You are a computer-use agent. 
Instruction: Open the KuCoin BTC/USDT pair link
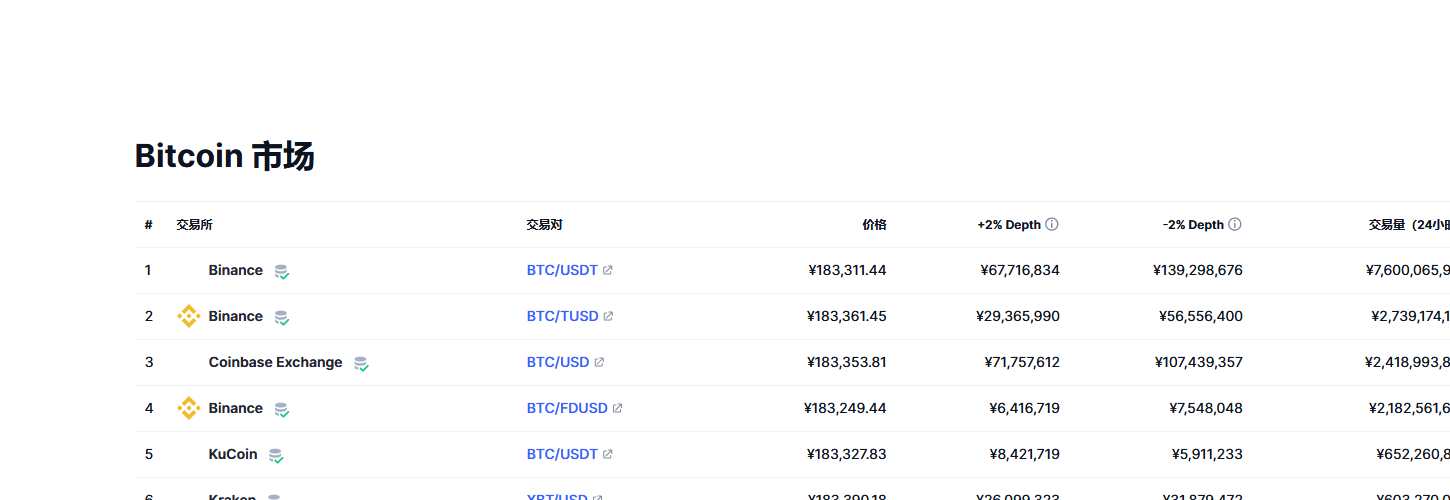(x=562, y=454)
